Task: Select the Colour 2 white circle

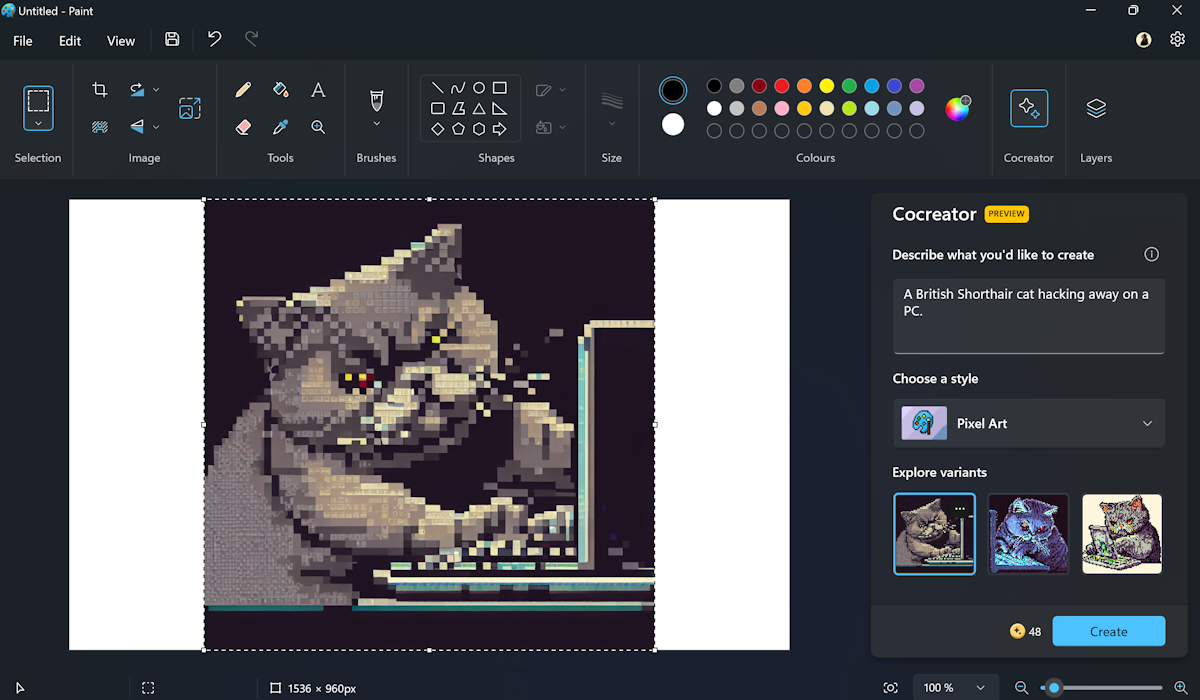Action: (673, 124)
